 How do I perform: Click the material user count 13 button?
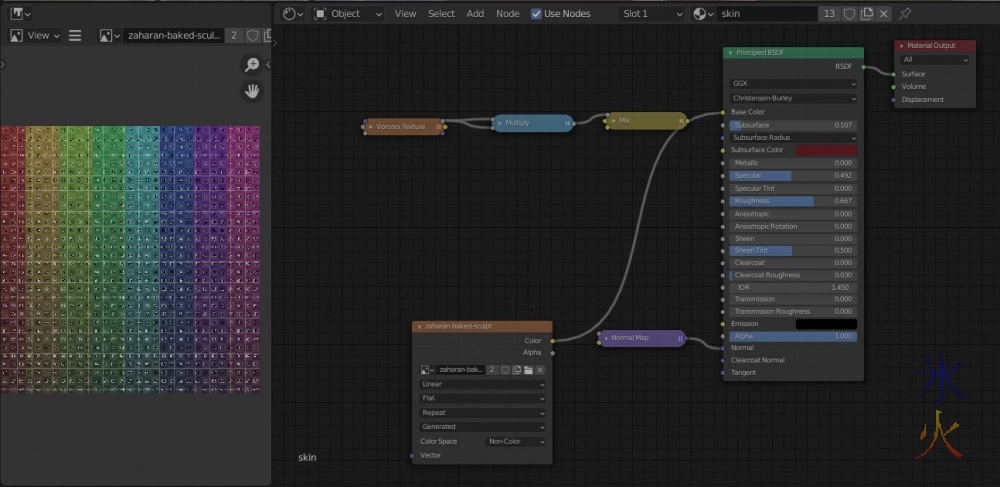tap(829, 14)
